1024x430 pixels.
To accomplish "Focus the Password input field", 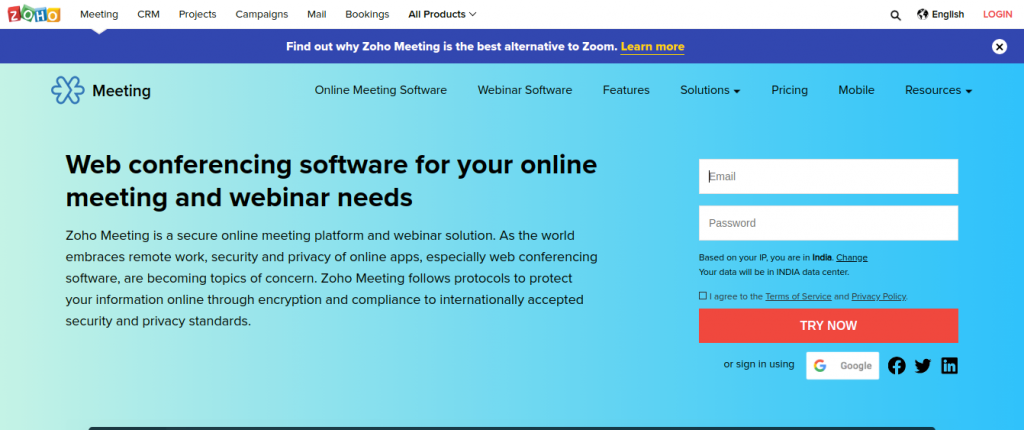I will (x=828, y=223).
